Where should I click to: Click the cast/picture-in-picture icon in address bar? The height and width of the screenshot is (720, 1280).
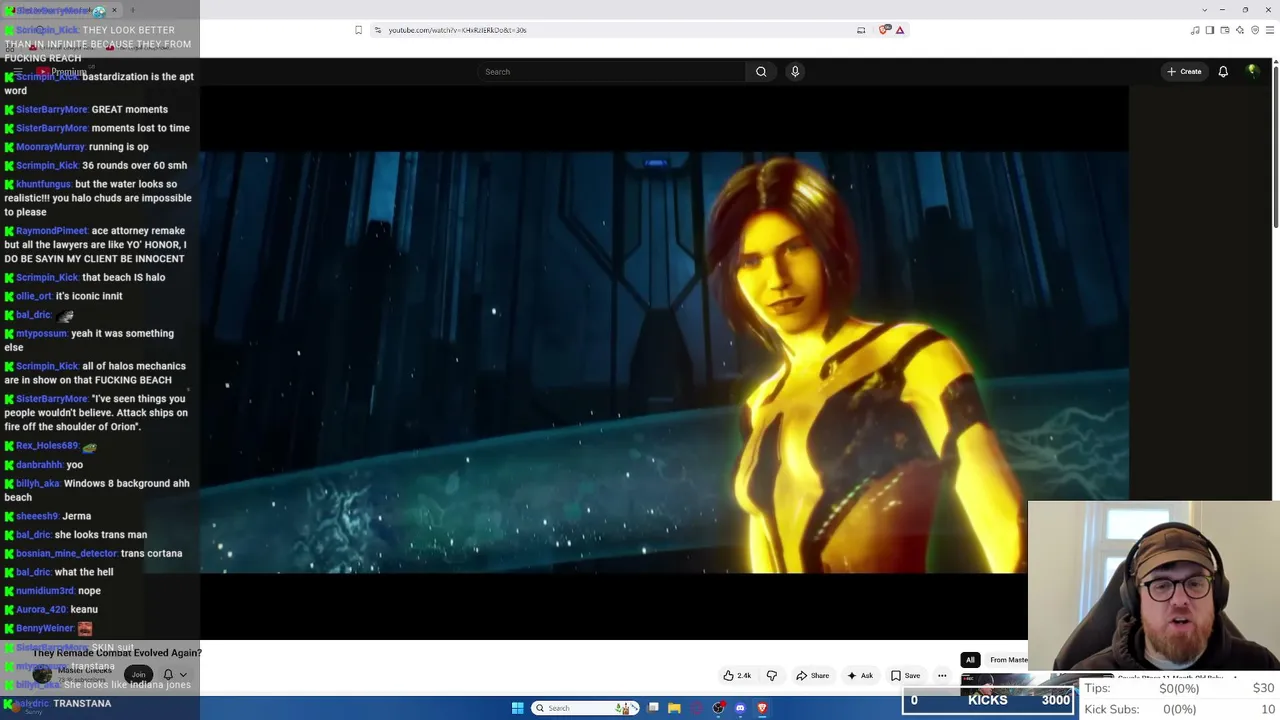click(861, 30)
